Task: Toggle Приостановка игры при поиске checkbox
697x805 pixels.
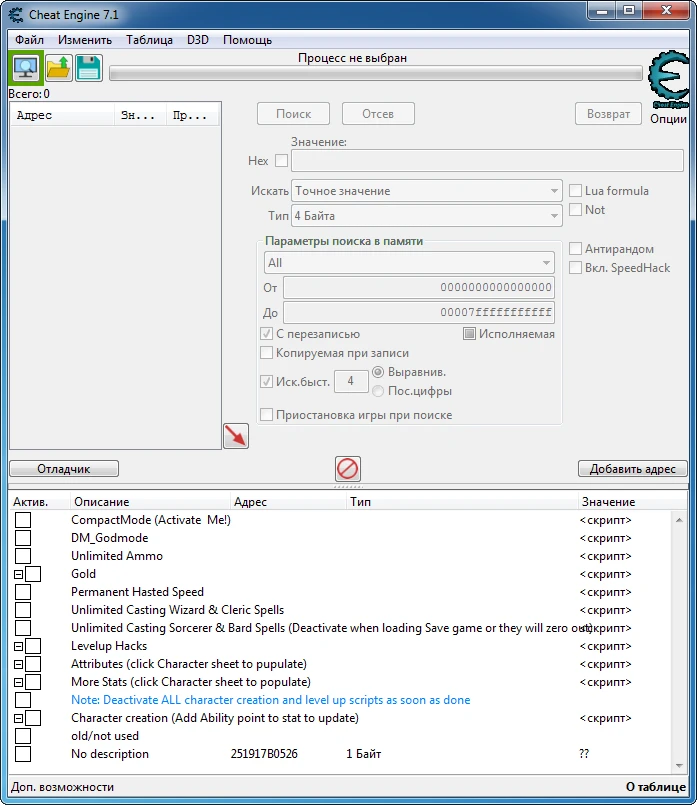Action: click(x=266, y=414)
